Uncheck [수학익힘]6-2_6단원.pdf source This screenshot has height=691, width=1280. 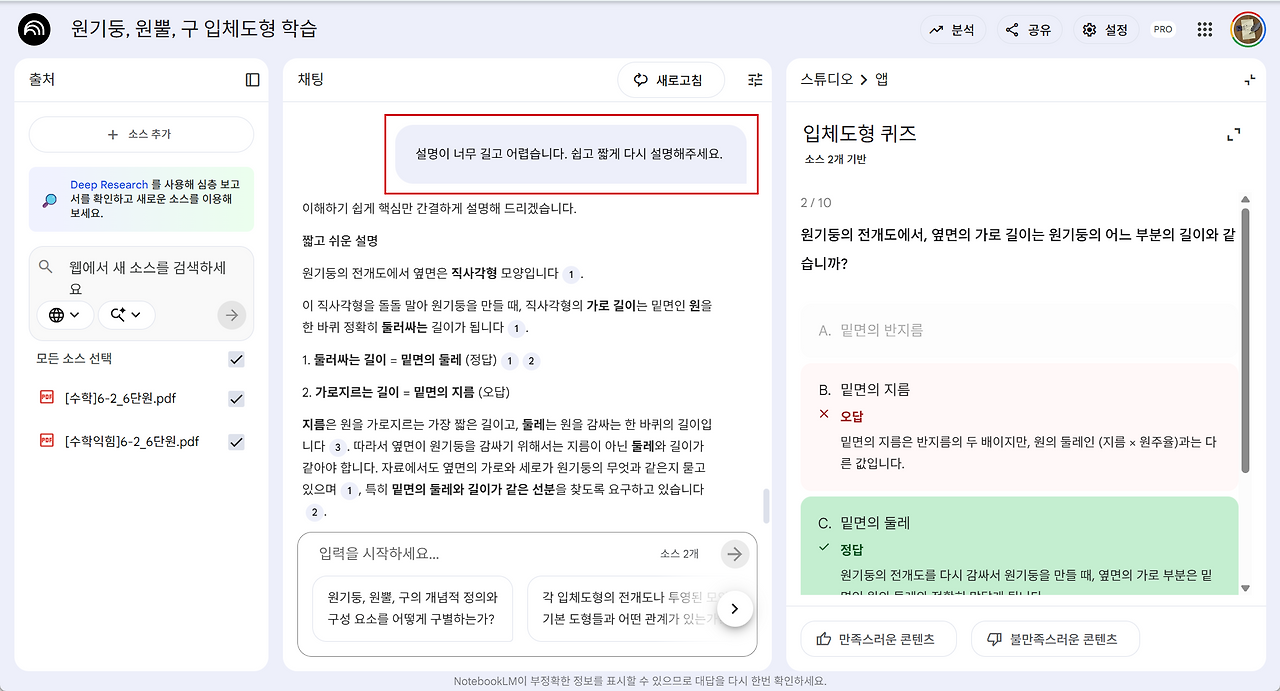pos(236,441)
